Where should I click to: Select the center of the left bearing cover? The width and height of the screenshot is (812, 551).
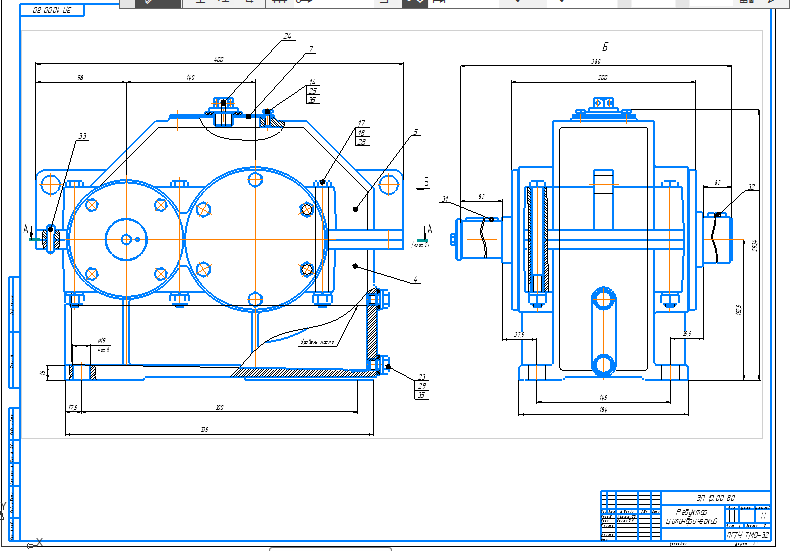(127, 238)
